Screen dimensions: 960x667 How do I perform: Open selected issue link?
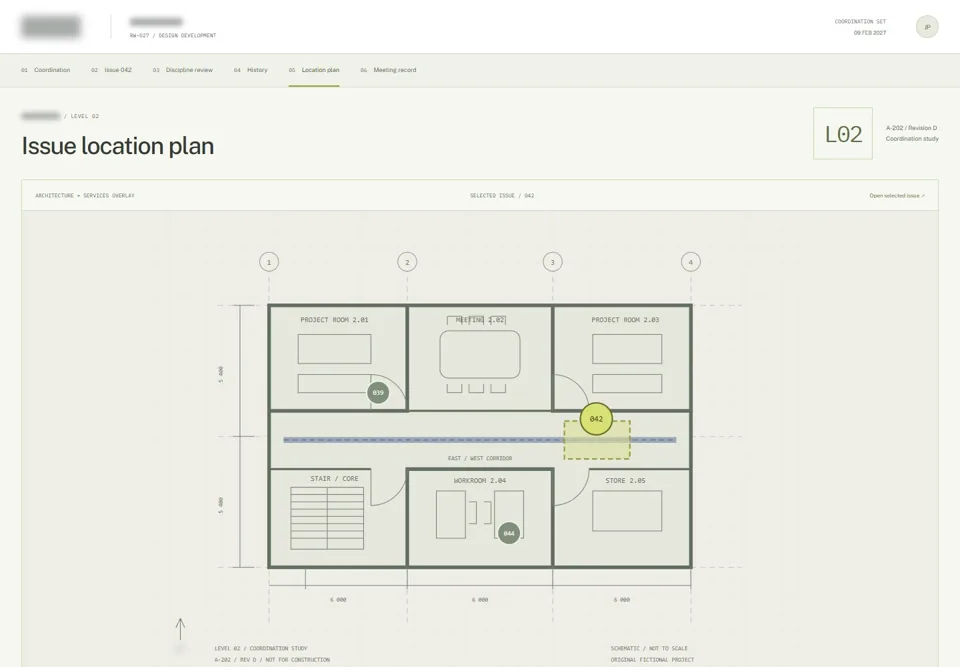tap(897, 196)
